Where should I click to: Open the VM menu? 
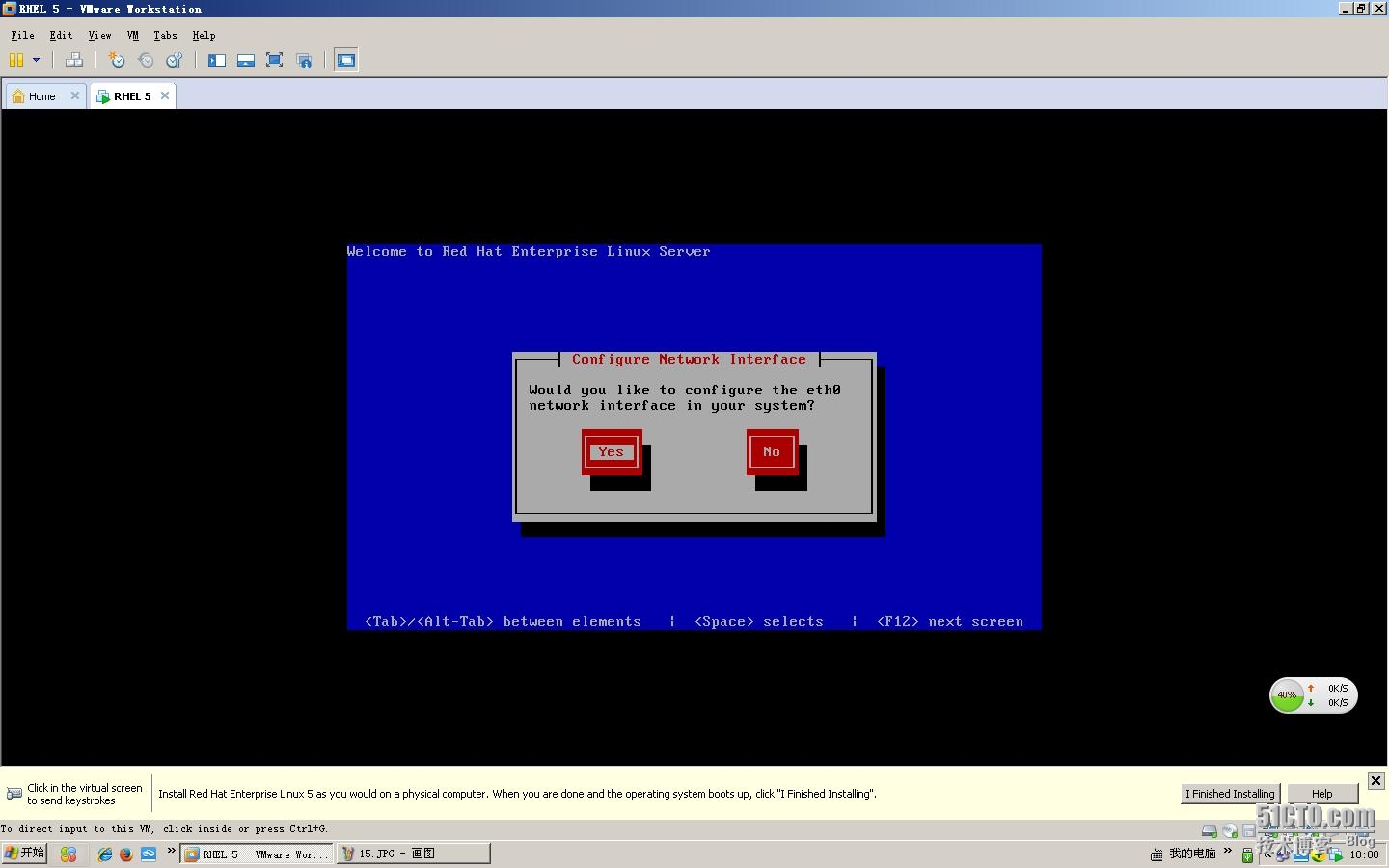point(133,35)
